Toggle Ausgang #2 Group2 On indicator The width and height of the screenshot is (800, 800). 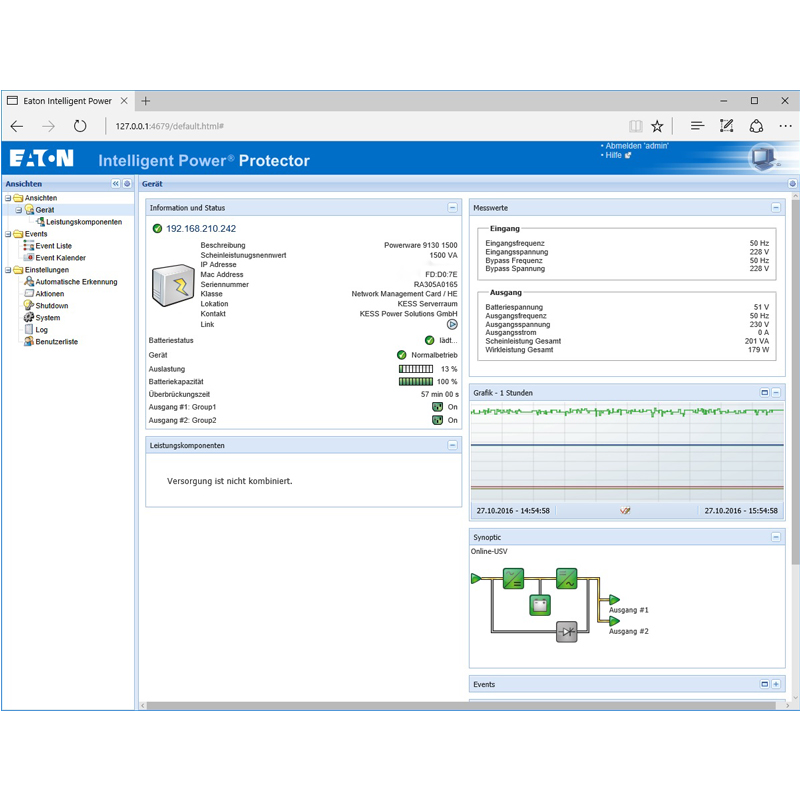coord(437,420)
